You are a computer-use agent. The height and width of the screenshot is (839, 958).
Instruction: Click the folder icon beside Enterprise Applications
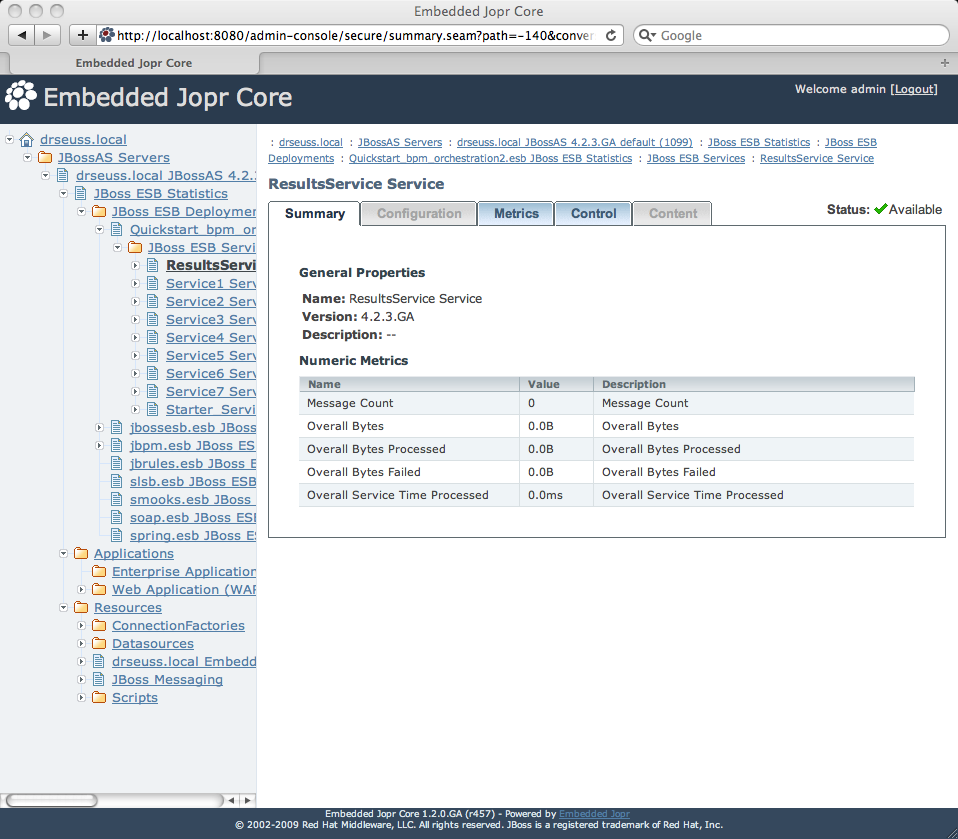(x=99, y=571)
